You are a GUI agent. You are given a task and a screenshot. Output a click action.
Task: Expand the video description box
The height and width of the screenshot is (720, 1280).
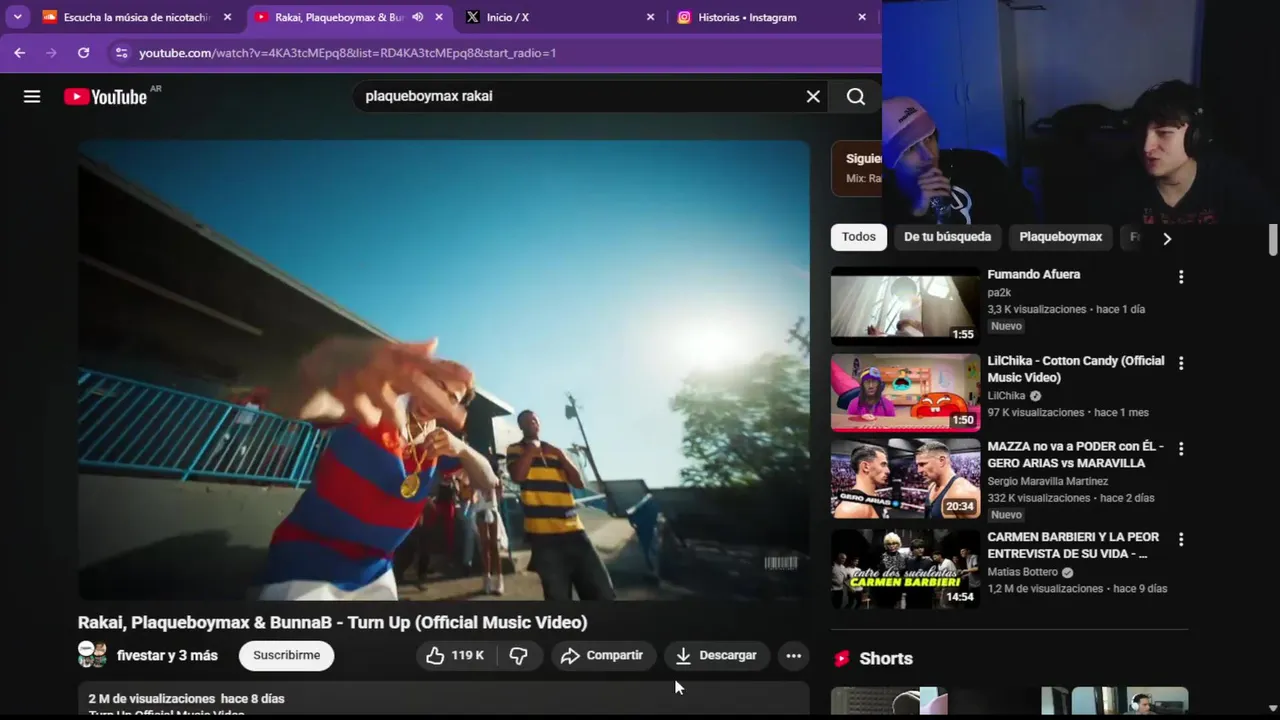(x=444, y=700)
